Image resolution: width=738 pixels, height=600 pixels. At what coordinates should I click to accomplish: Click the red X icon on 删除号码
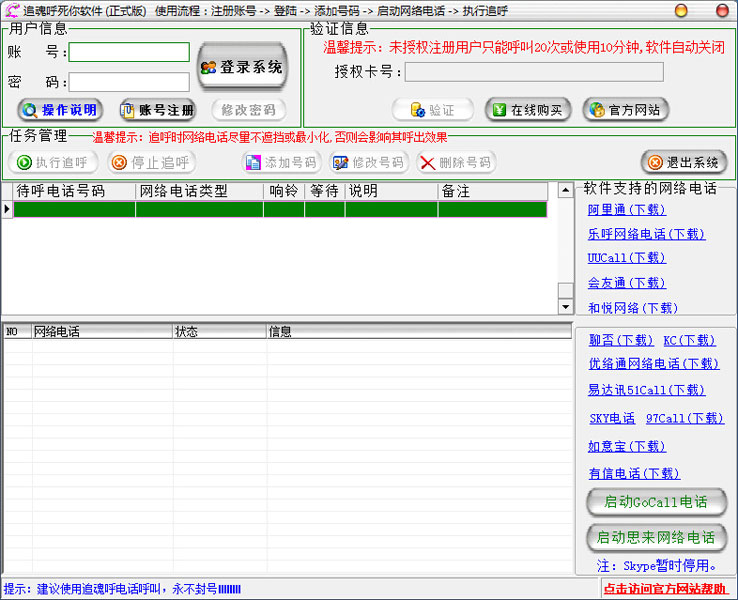pyautogui.click(x=427, y=163)
